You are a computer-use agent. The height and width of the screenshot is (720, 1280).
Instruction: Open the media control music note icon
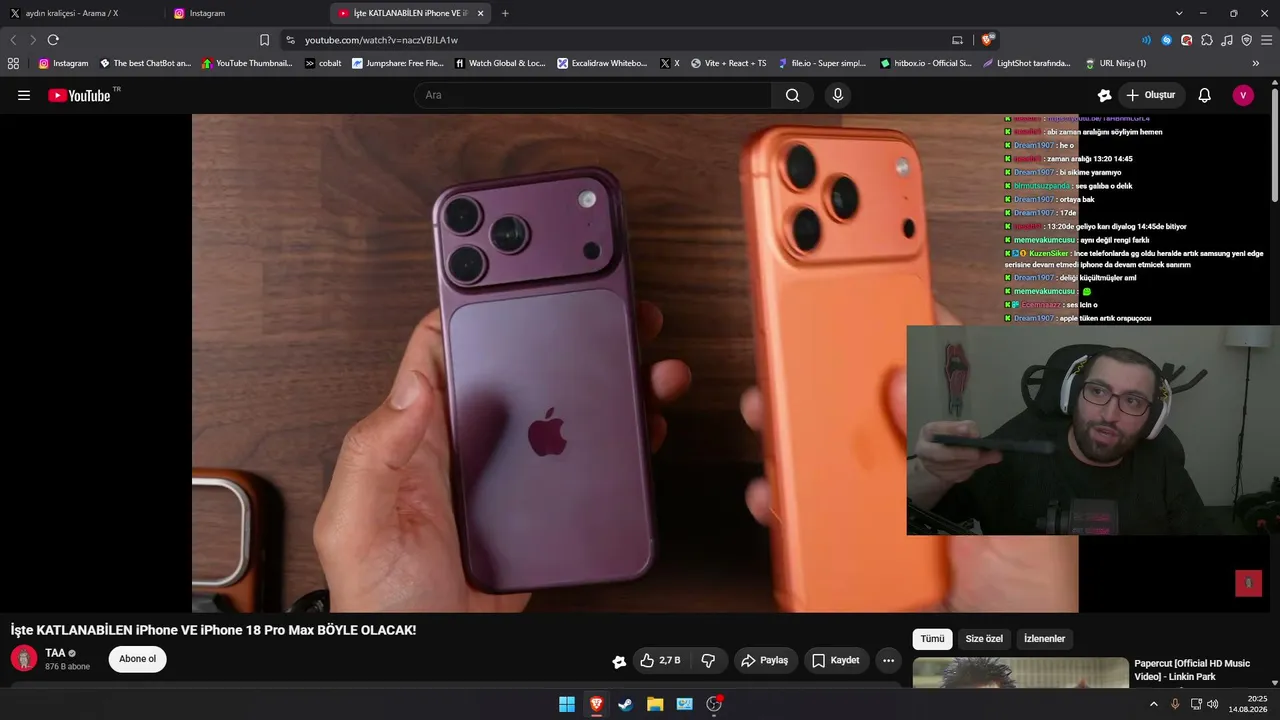click(1227, 40)
